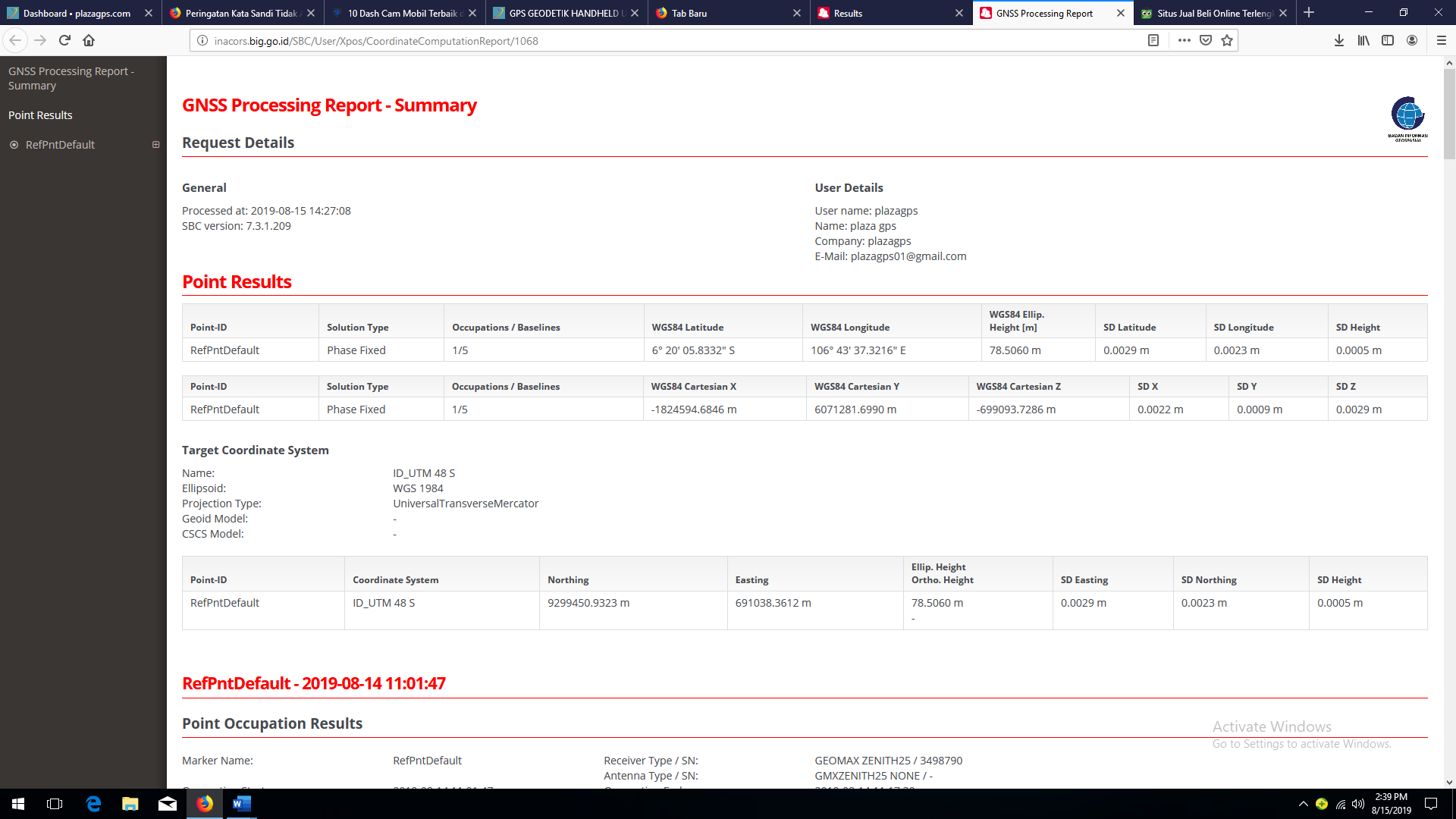Open Point Results link in sidebar
Image resolution: width=1456 pixels, height=819 pixels.
click(x=40, y=115)
